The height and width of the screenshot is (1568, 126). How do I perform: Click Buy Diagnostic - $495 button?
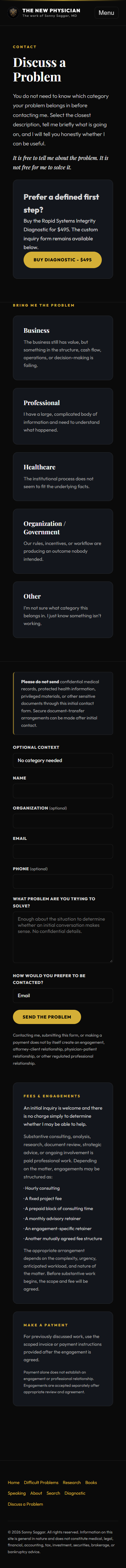pyautogui.click(x=63, y=260)
